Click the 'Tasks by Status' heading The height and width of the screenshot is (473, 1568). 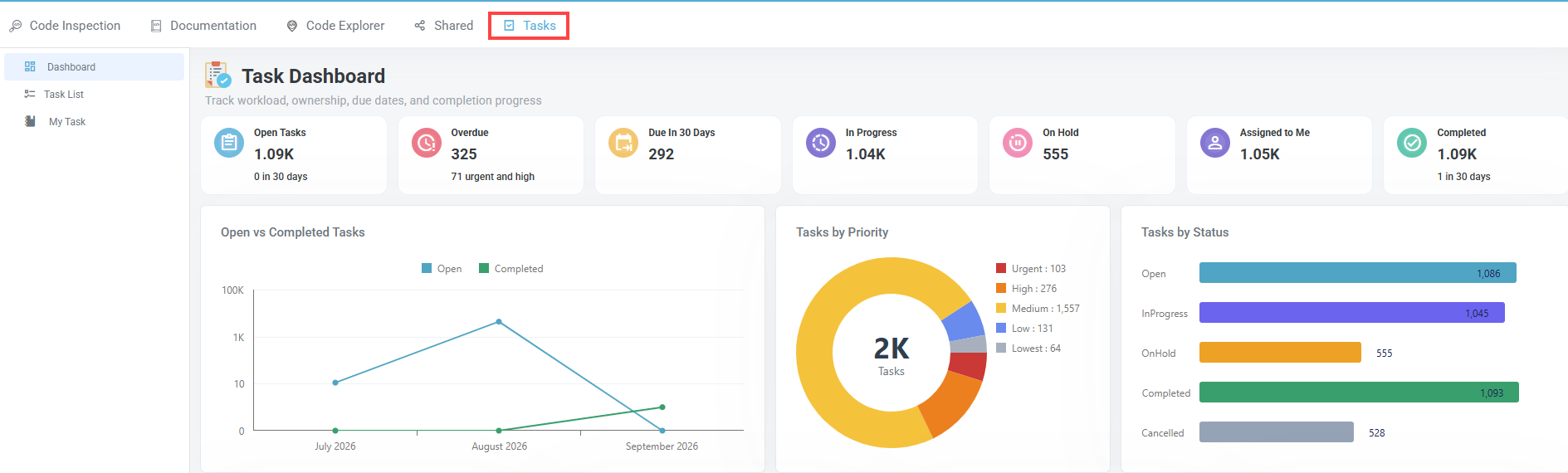[x=1185, y=232]
